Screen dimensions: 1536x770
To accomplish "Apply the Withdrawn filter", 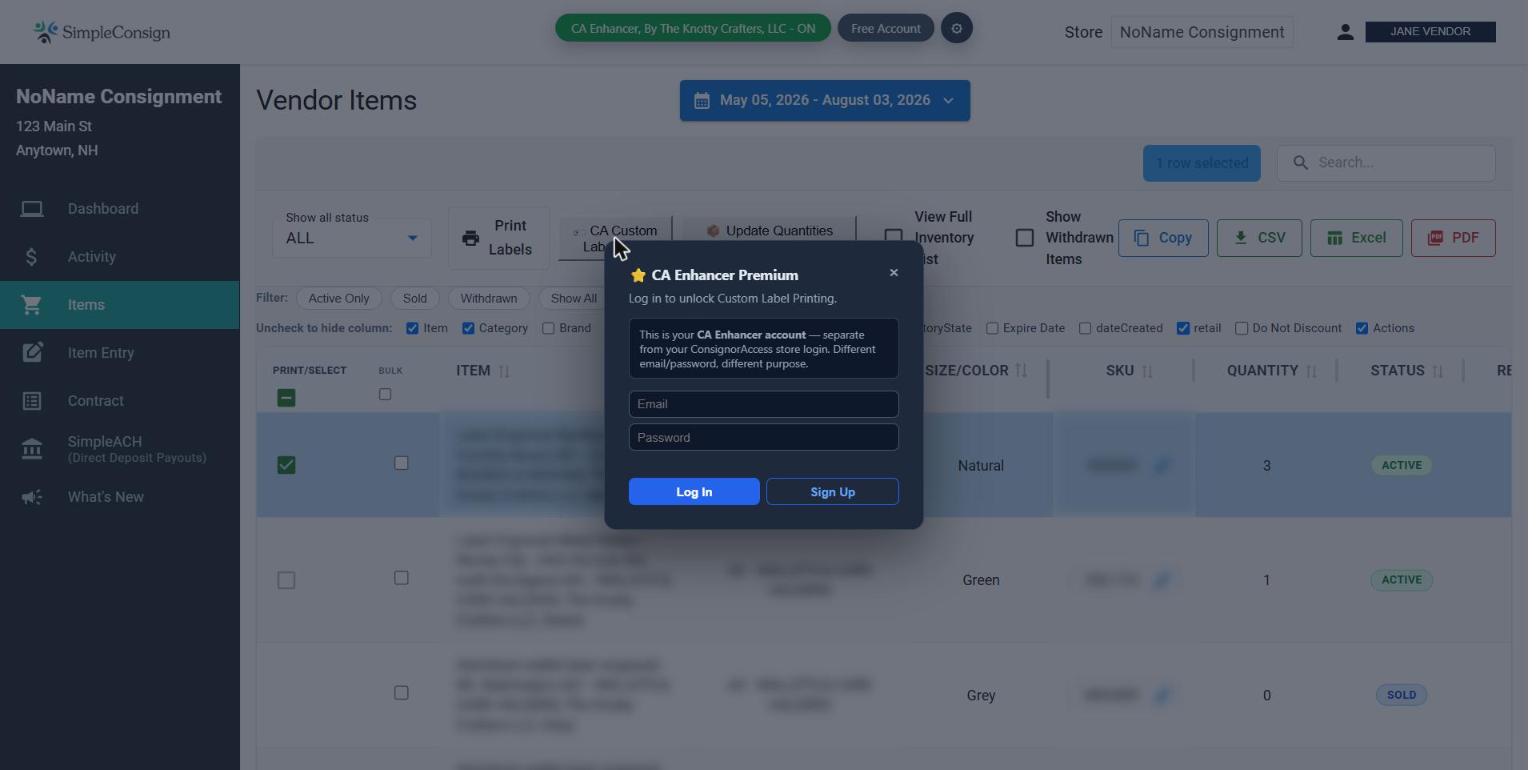I will (489, 299).
